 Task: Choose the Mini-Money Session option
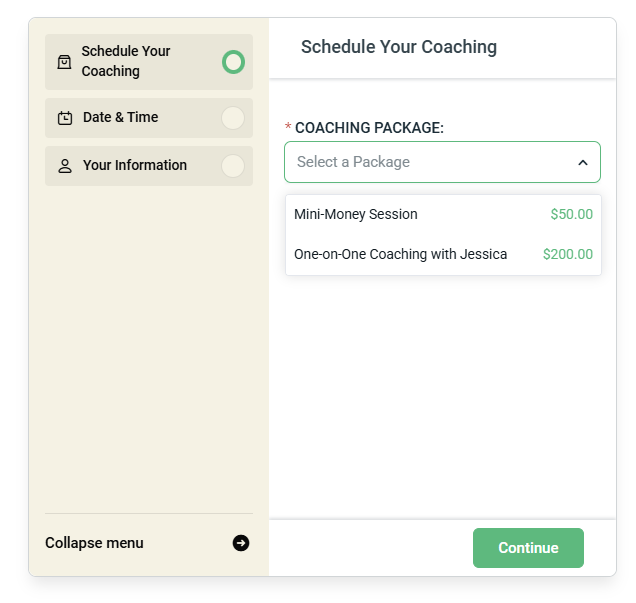[356, 214]
